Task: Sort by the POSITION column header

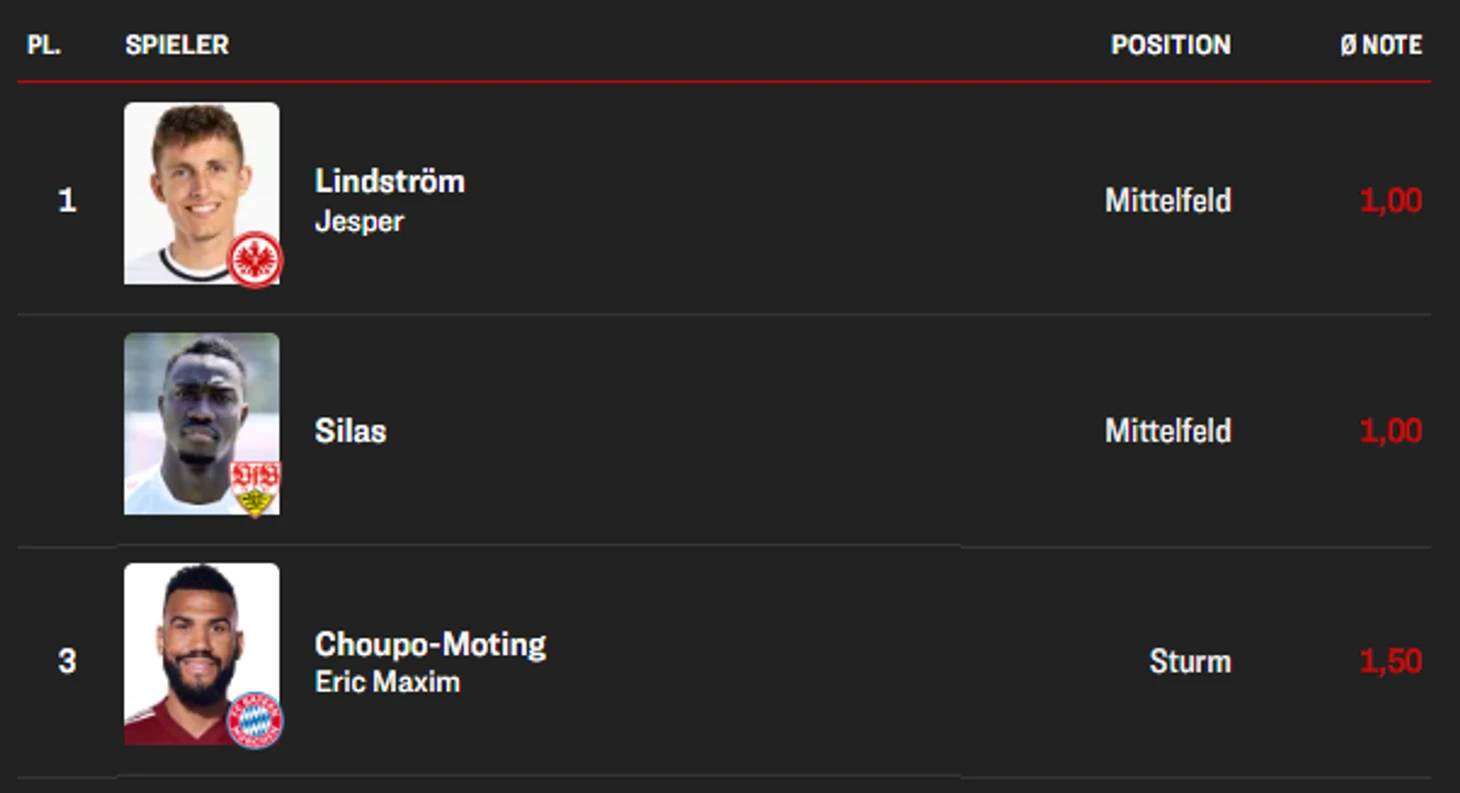Action: pos(1170,45)
